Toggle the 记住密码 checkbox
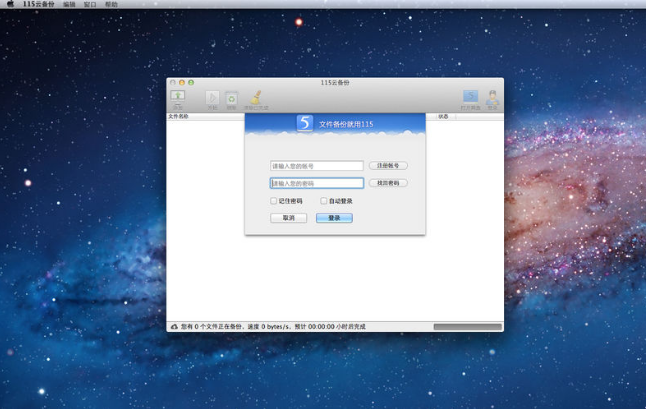This screenshot has width=646, height=409. pos(274,201)
